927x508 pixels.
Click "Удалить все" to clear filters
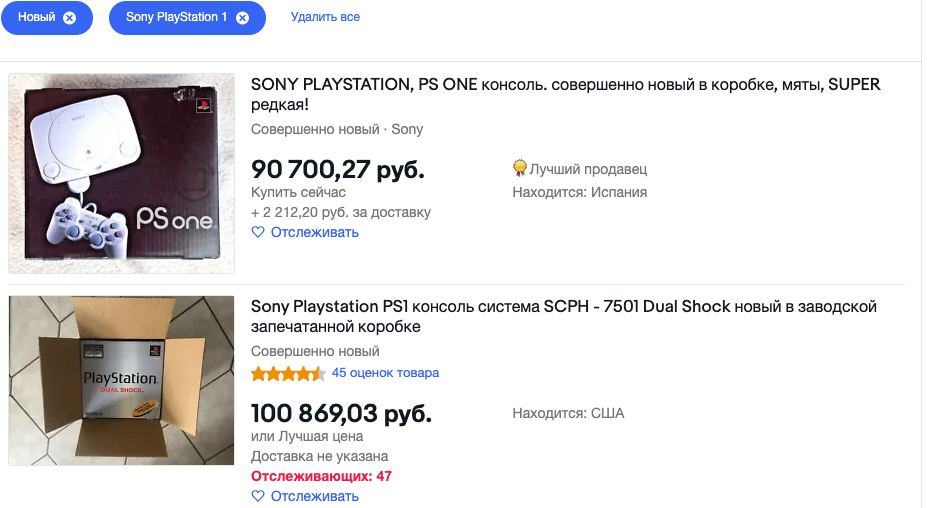pos(325,17)
